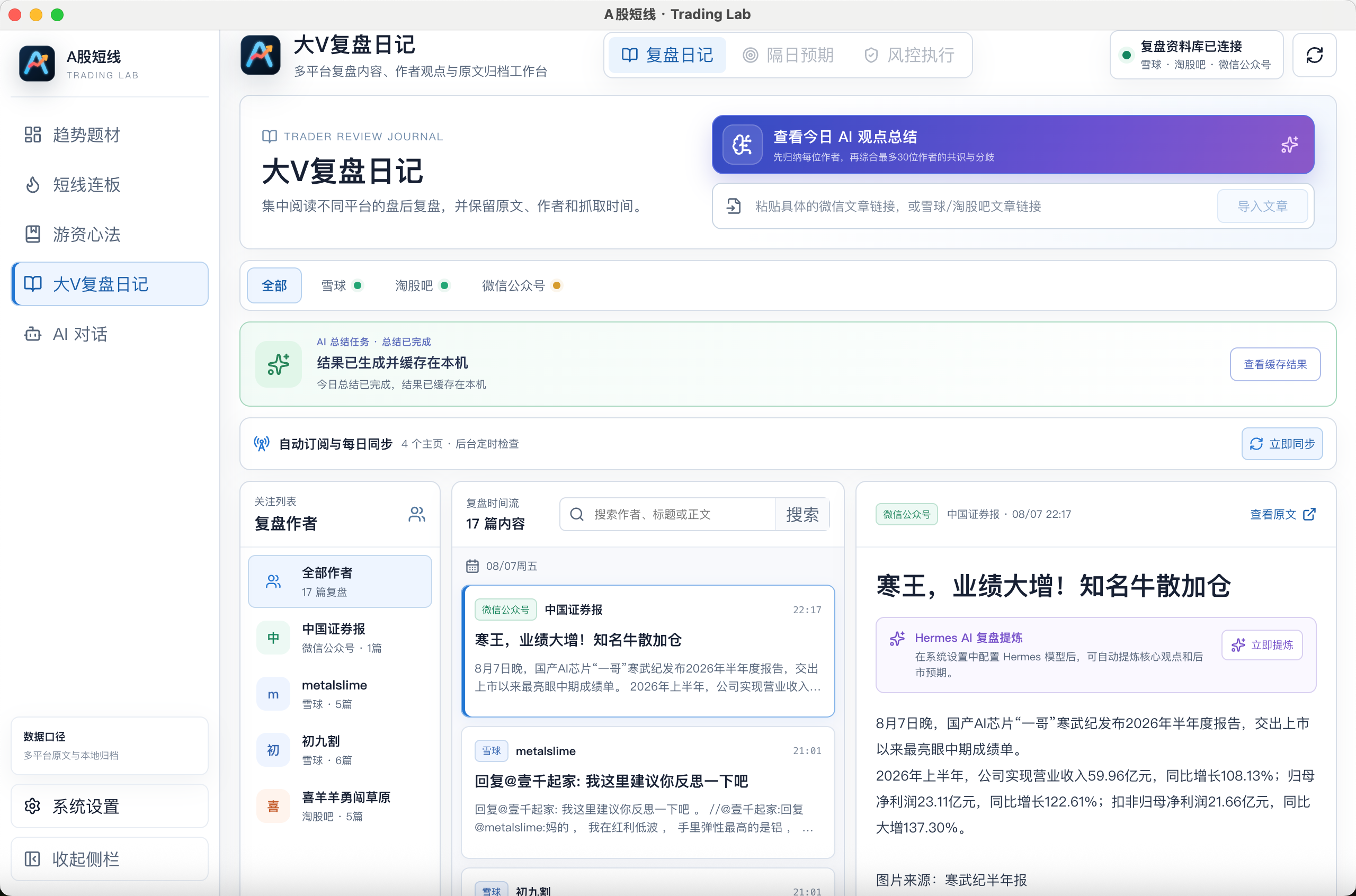Select 大V复盘日记 sidebar item
Viewport: 1356px width, 896px height.
click(109, 284)
